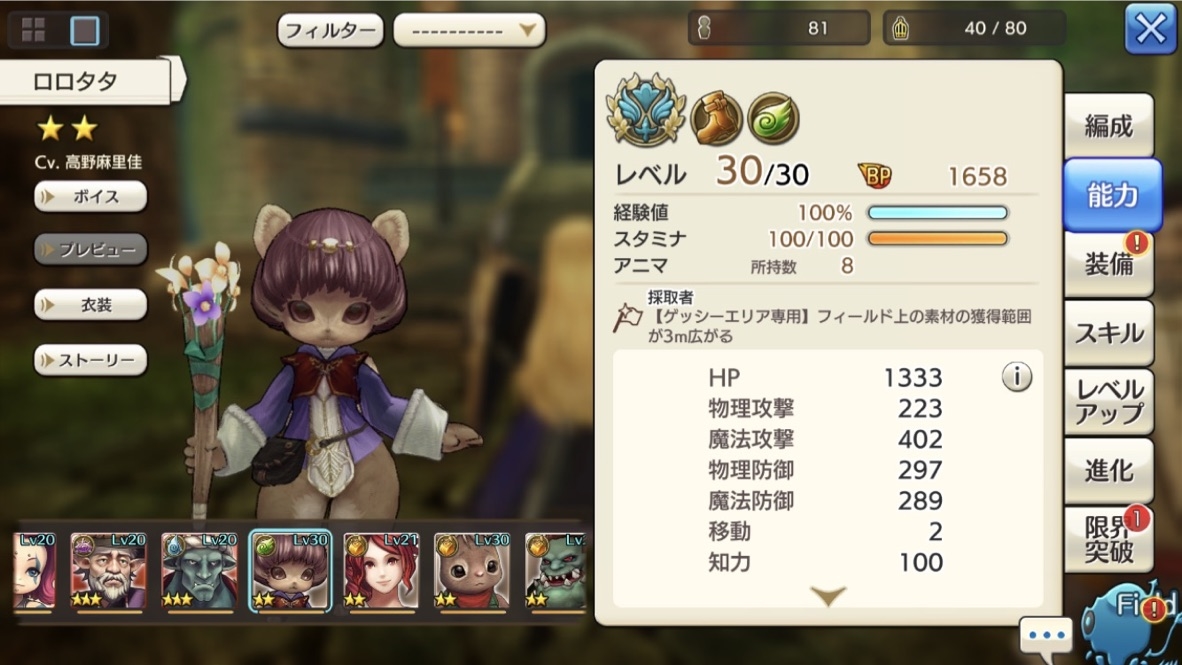Click the フィルター button
1182x665 pixels.
click(x=330, y=31)
